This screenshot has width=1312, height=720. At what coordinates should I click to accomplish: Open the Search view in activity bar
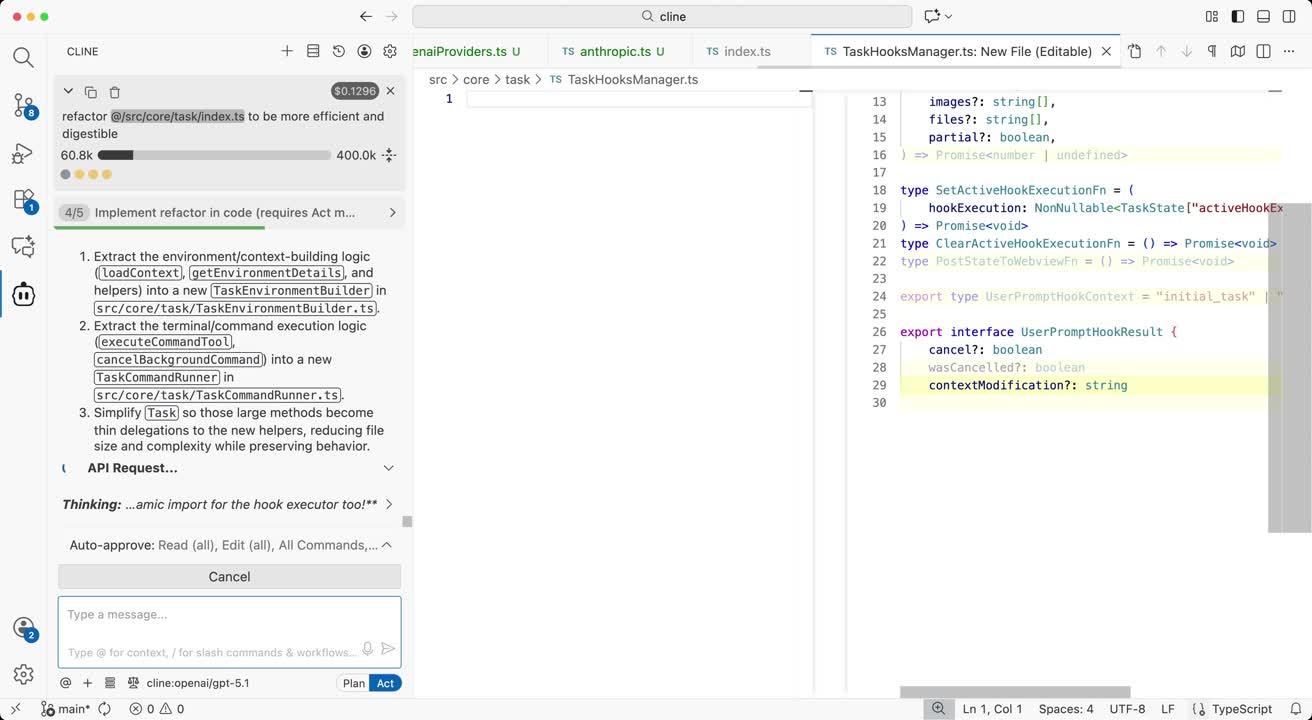(23, 57)
